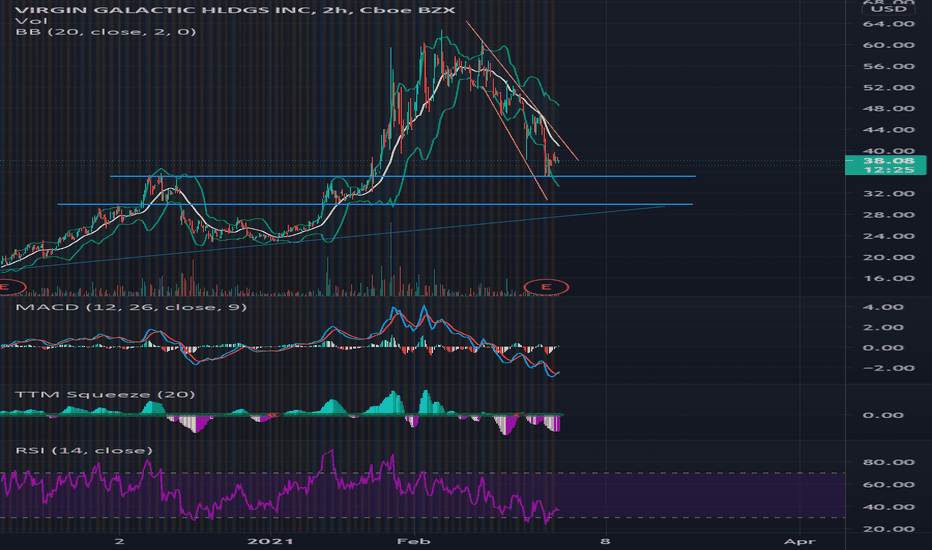Click the 8 date label on time axis
Screen dimensions: 932x550
tap(605, 541)
